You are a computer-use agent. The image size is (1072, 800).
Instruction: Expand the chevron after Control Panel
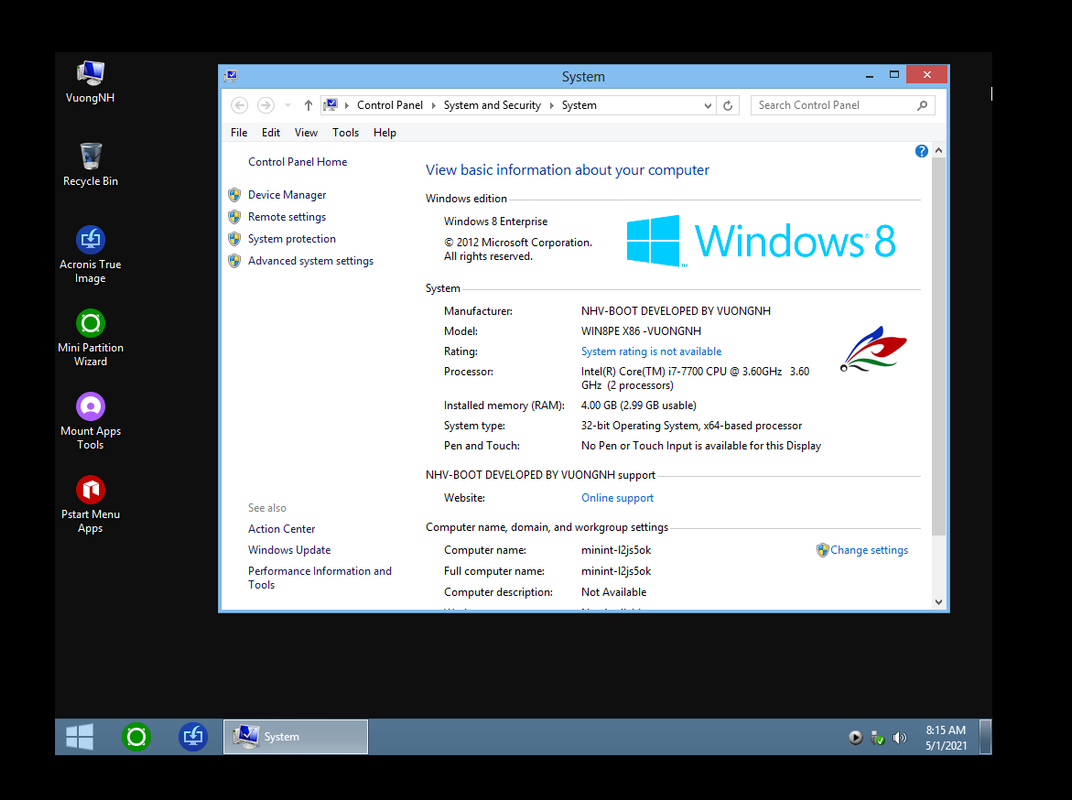(433, 105)
